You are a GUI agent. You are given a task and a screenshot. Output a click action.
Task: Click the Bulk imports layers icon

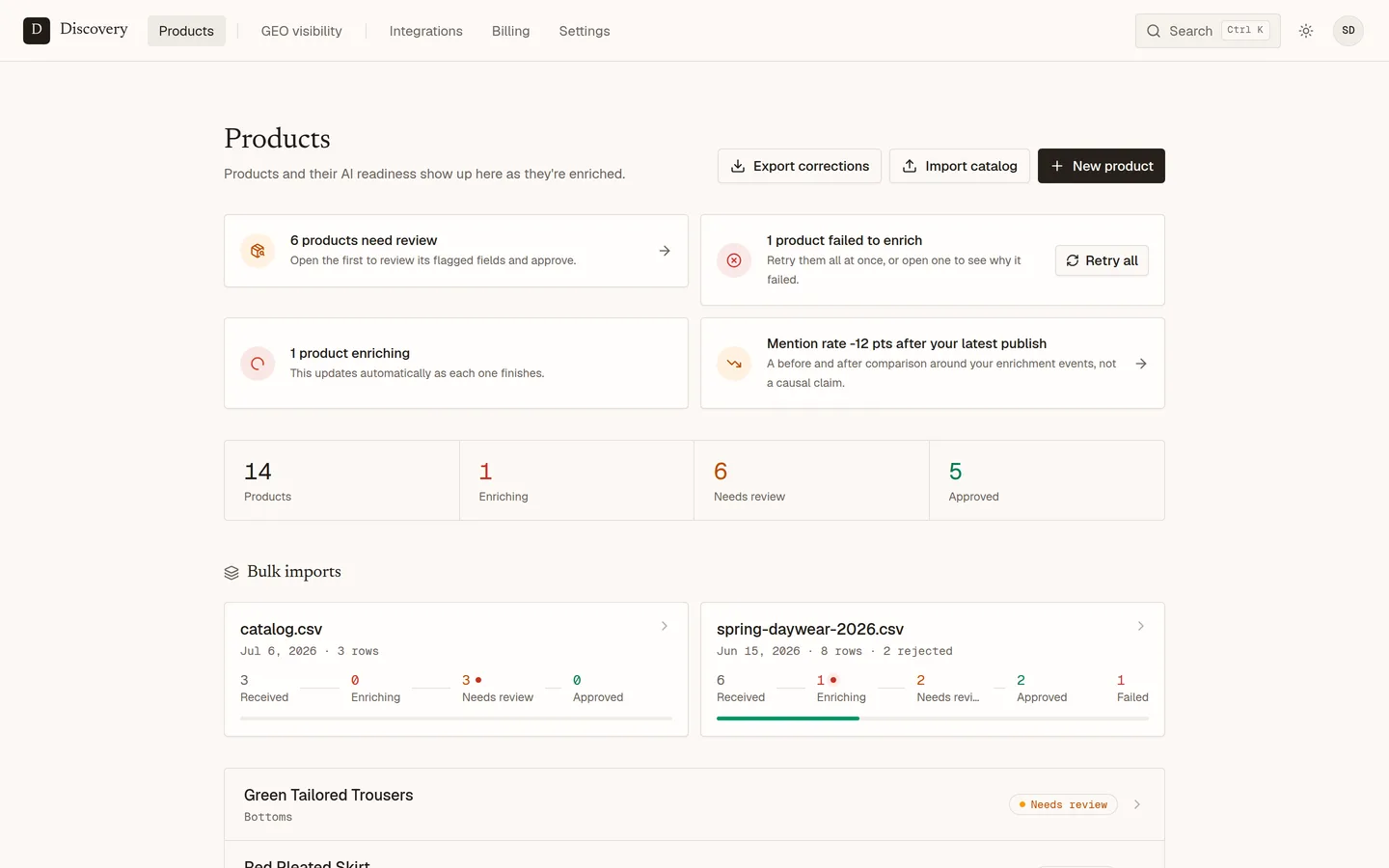[231, 573]
